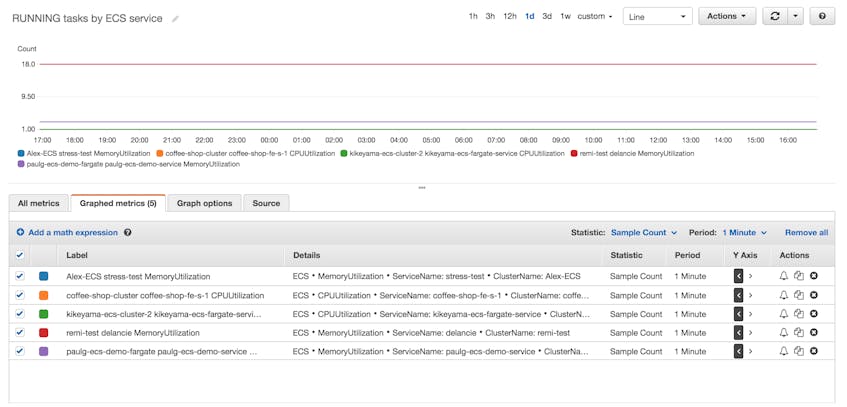Click the paulg-ecs-demo-fargate legend entry
The image size is (847, 407).
coord(129,164)
